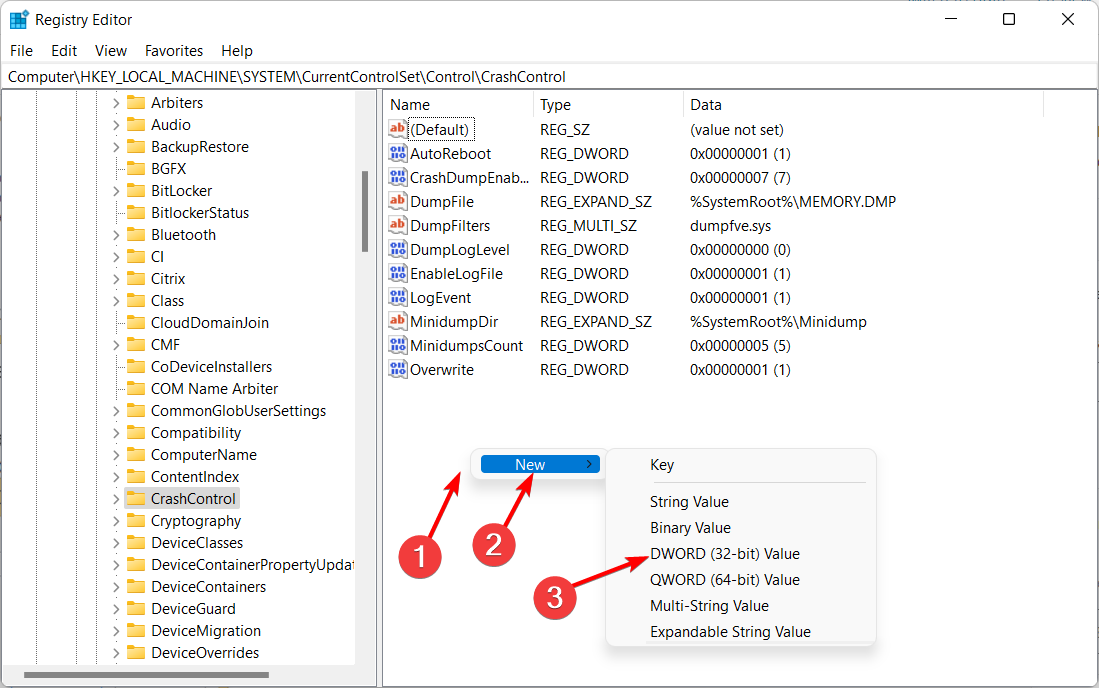The image size is (1099, 688).
Task: Click the MinidumpDir string icon
Action: tap(397, 322)
